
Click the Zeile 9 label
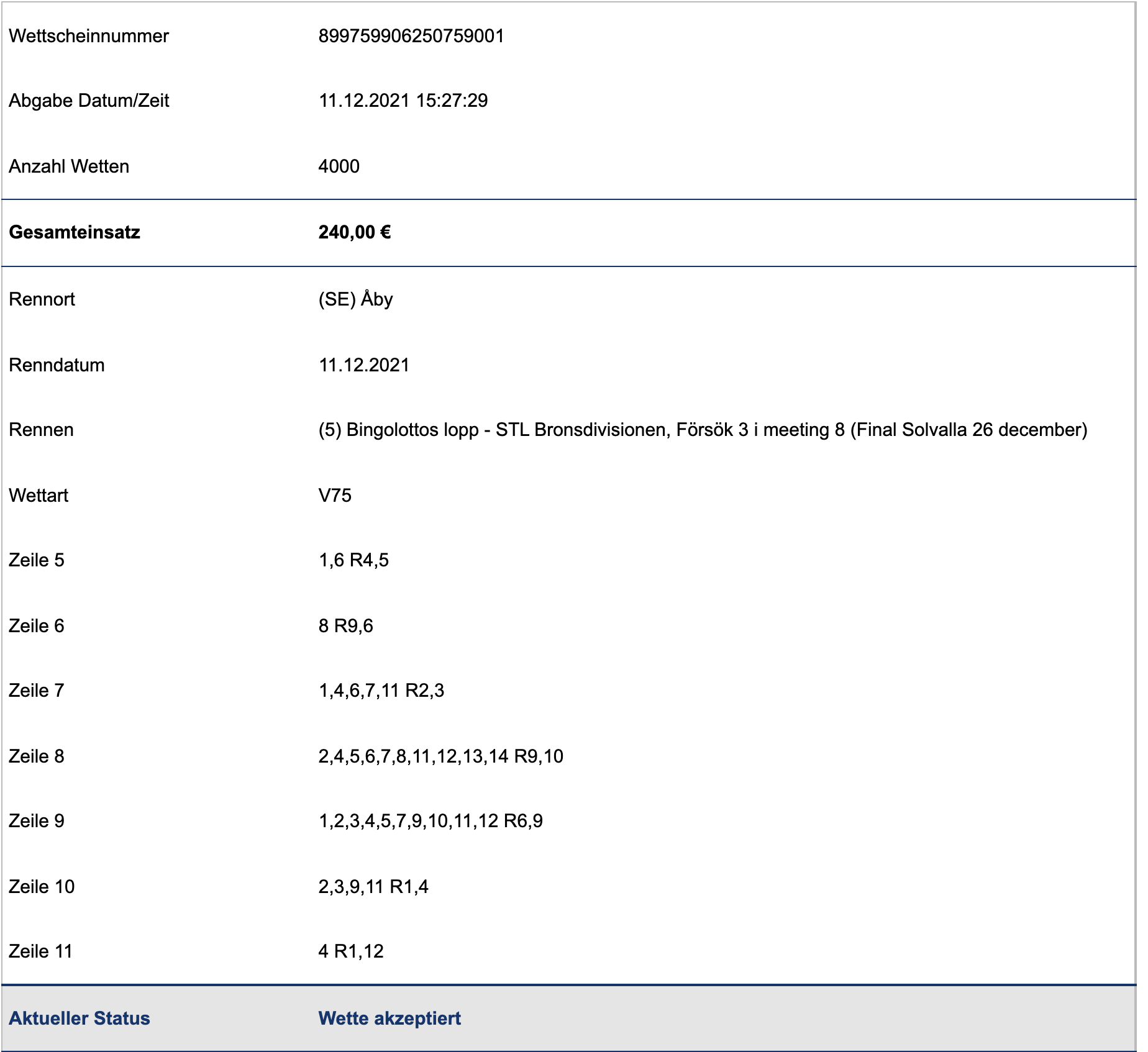pyautogui.click(x=37, y=821)
